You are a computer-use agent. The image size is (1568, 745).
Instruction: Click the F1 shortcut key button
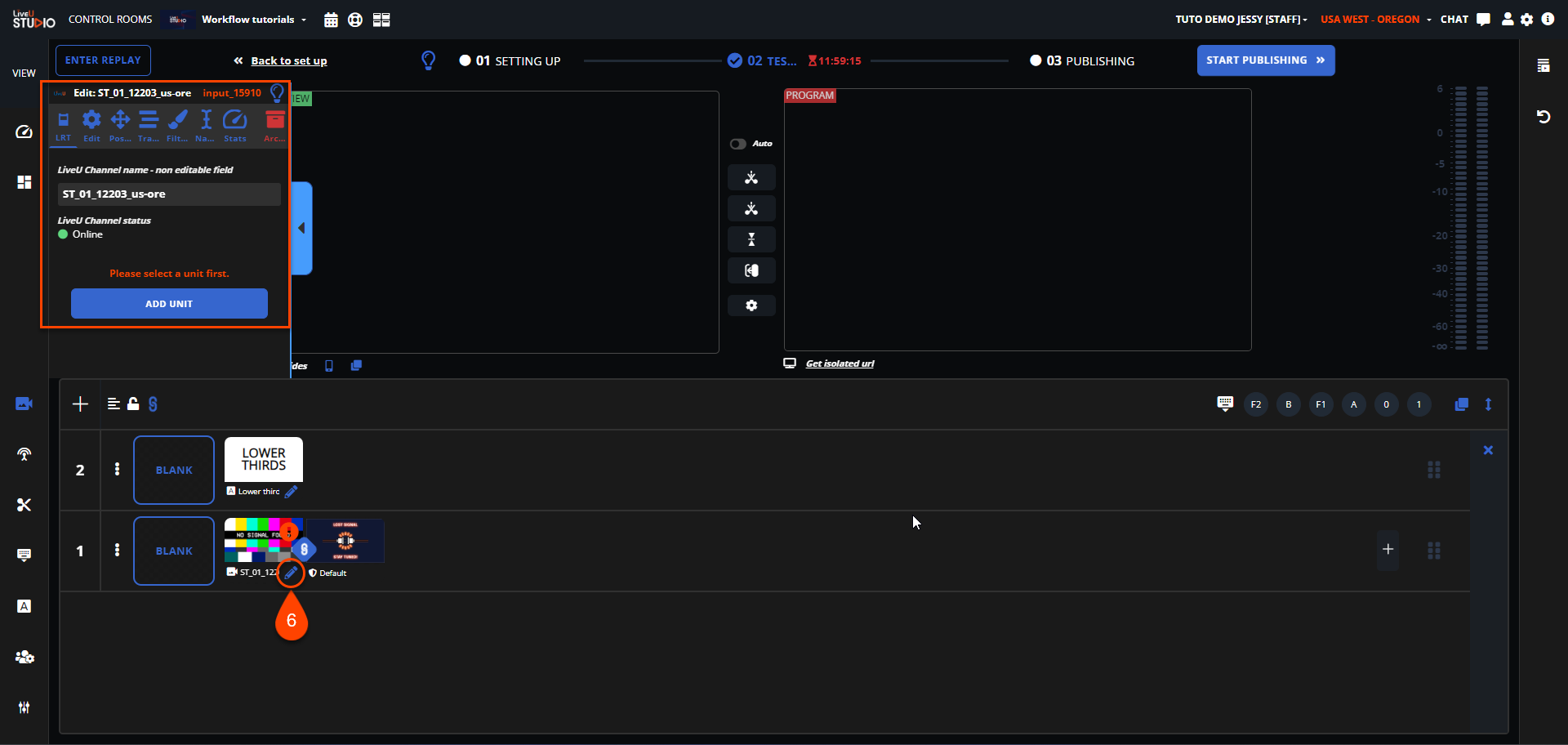click(1321, 404)
